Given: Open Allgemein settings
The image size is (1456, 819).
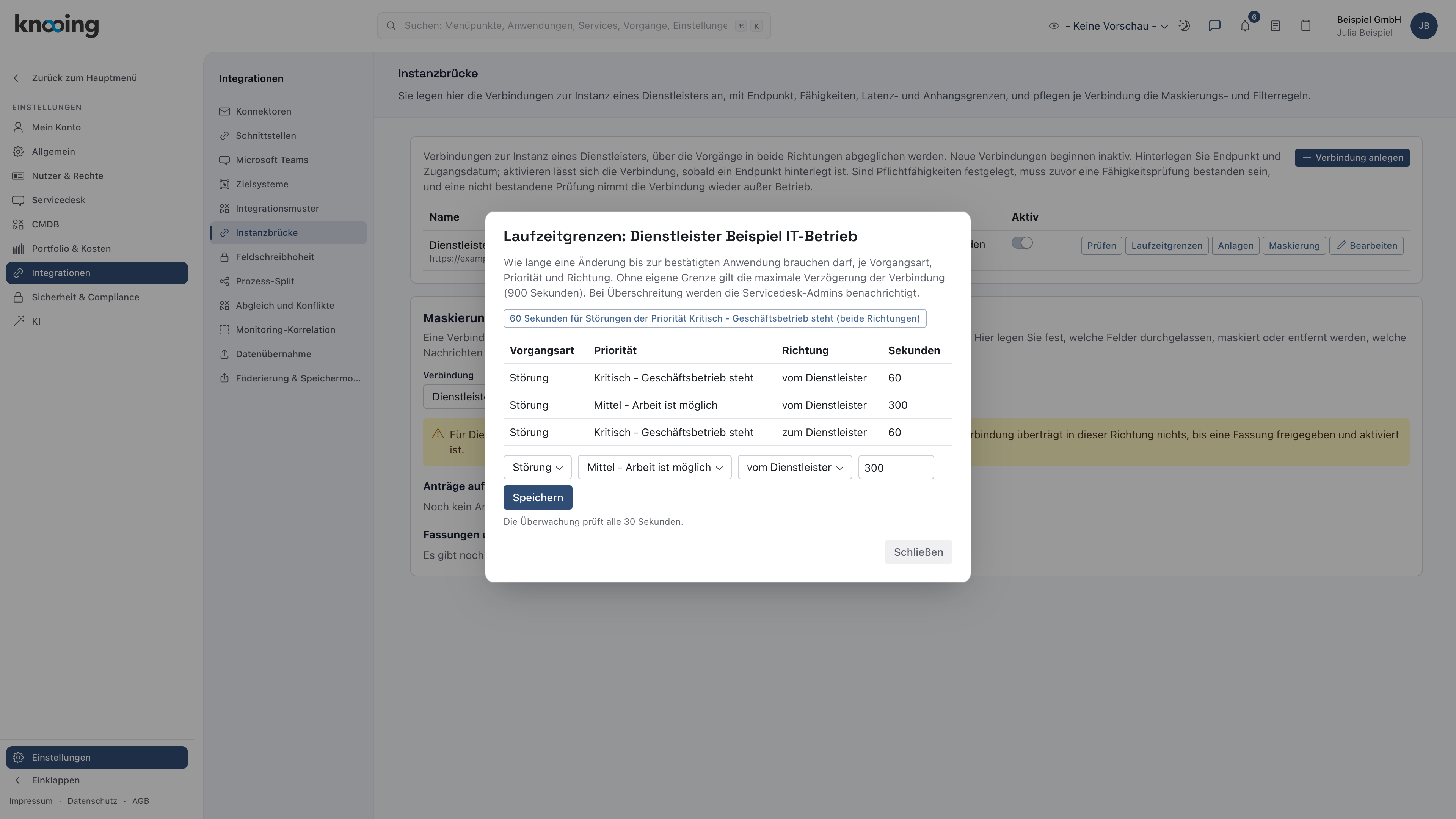Looking at the screenshot, I should point(97,152).
